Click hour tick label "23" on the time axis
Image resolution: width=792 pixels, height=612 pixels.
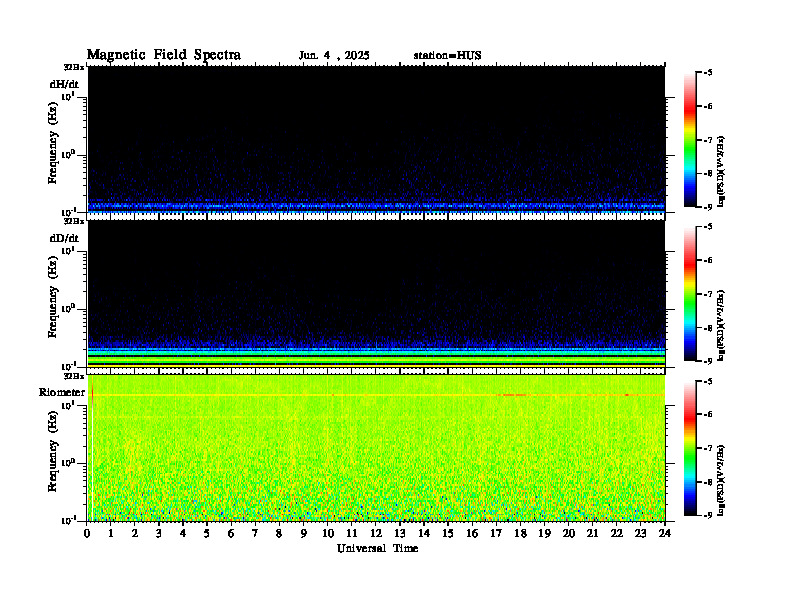click(x=640, y=533)
